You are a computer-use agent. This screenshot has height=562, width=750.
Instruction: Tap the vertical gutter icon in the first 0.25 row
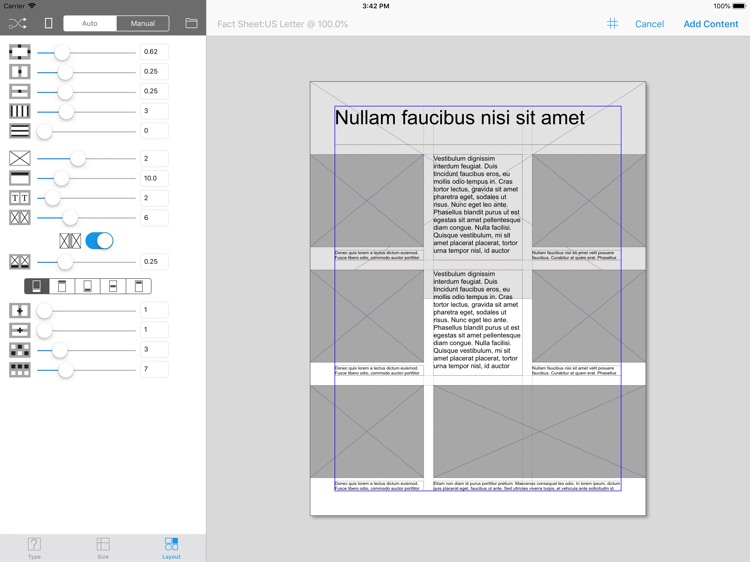(20, 72)
